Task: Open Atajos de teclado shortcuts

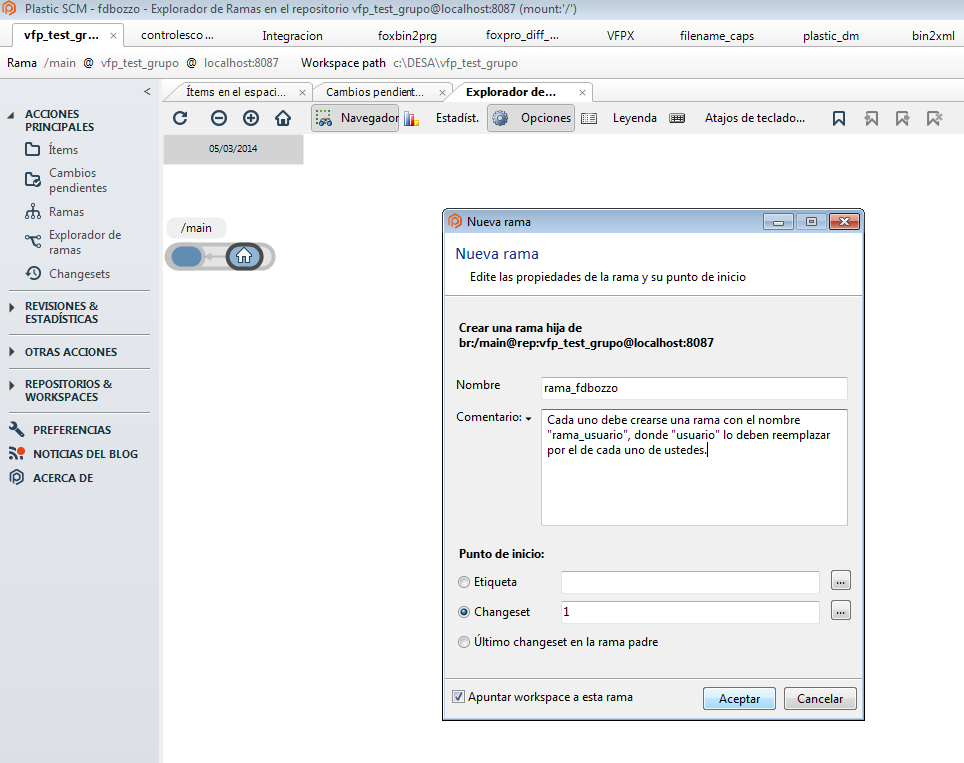Action: [x=738, y=118]
